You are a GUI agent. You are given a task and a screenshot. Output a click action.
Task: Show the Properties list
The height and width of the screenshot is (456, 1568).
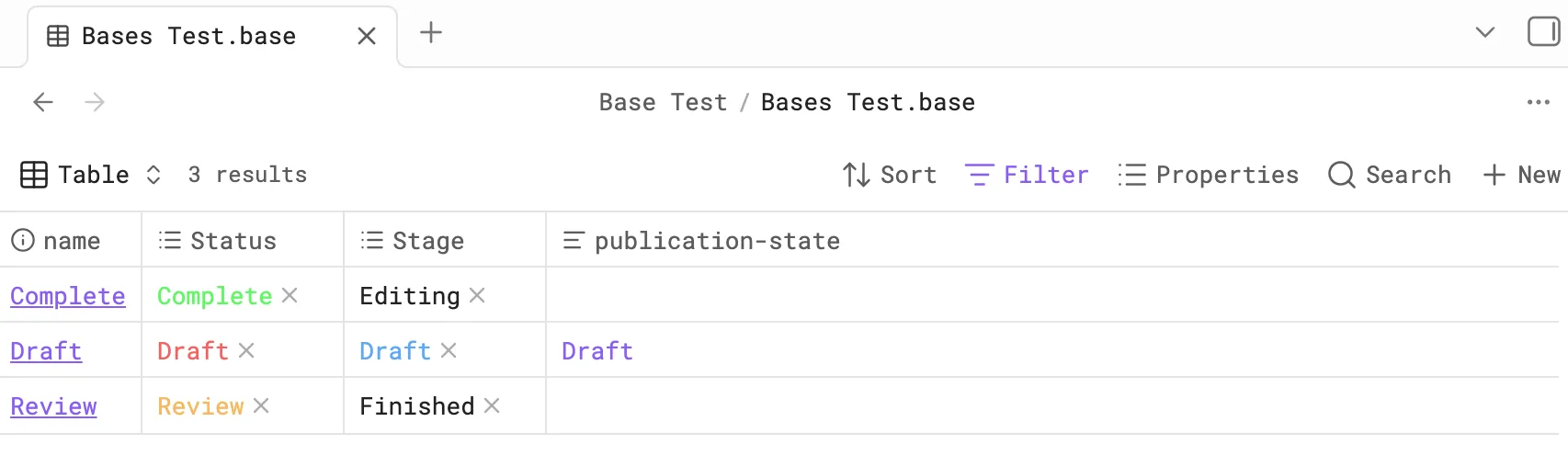coord(1208,175)
